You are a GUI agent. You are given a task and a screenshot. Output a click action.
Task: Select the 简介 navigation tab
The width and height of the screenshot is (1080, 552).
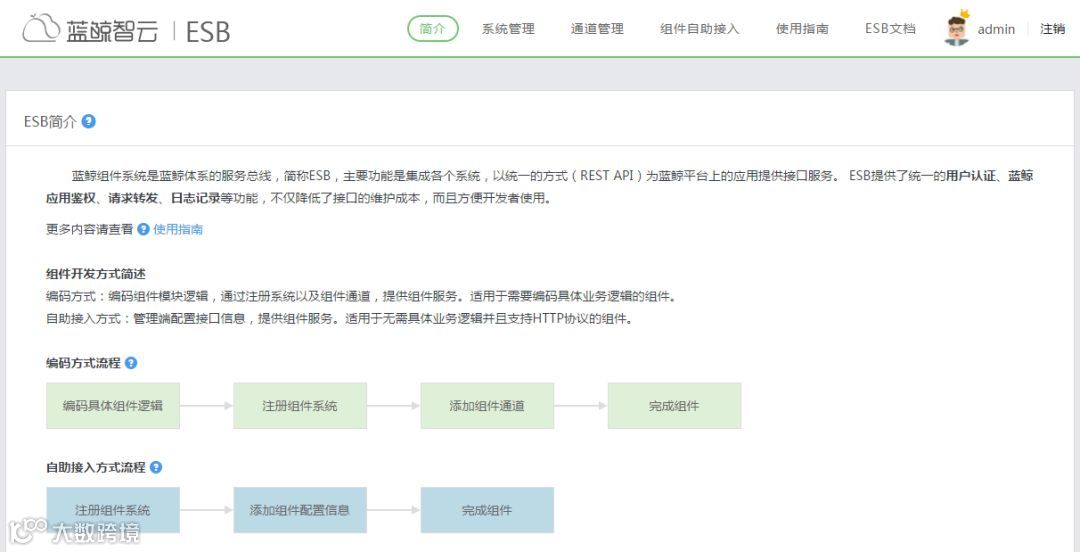[x=433, y=28]
